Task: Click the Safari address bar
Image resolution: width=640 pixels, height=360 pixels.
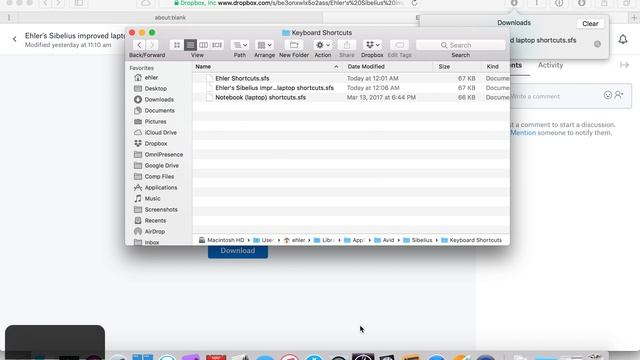Action: click(290, 3)
